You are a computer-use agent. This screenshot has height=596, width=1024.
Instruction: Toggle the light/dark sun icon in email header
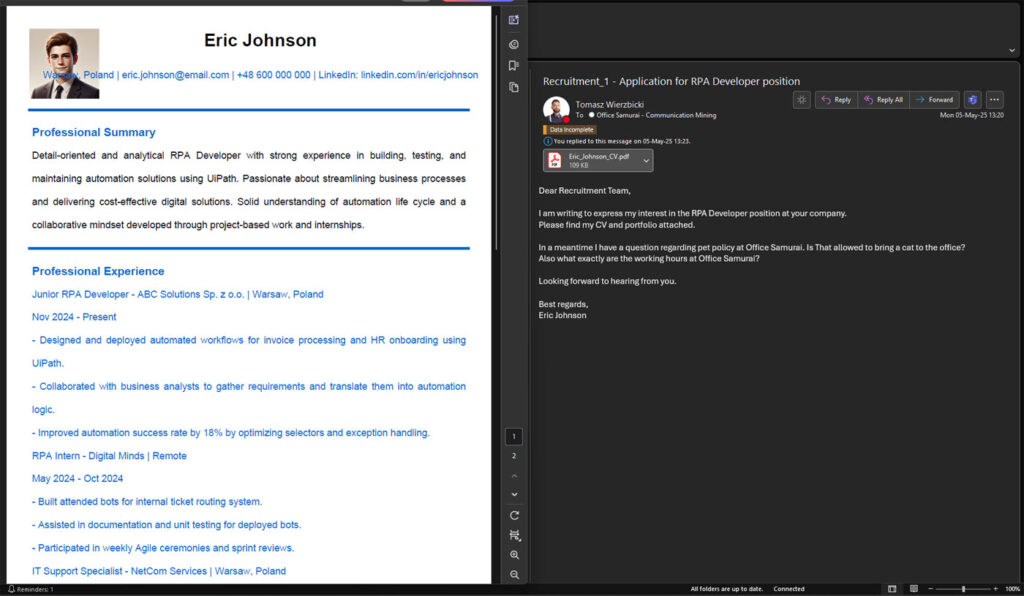[801, 100]
